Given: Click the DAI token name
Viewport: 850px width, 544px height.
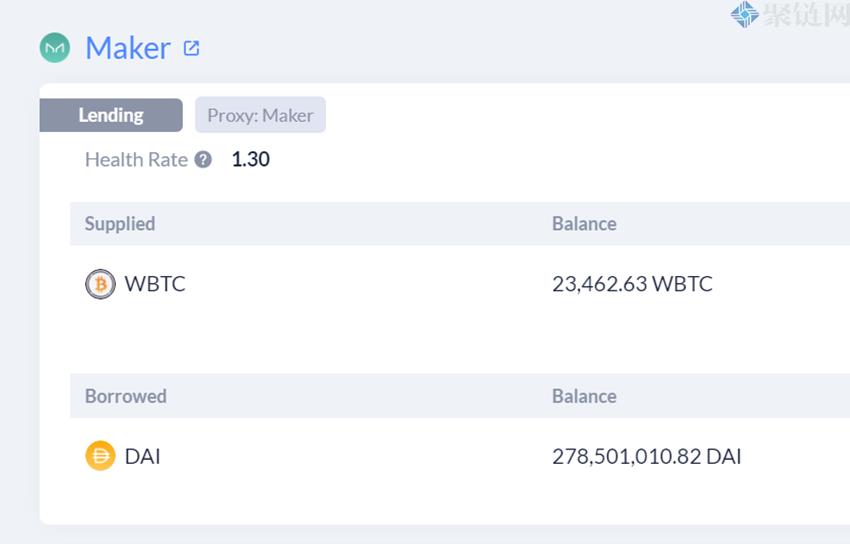Looking at the screenshot, I should coord(143,457).
